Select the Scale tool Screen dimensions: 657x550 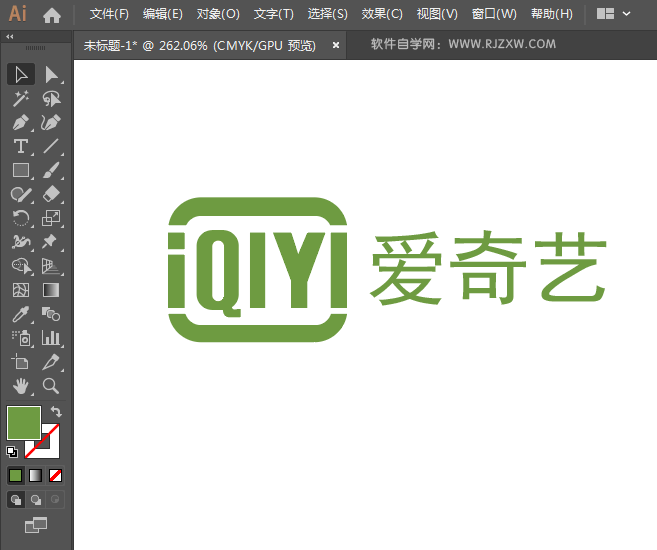pyautogui.click(x=51, y=218)
